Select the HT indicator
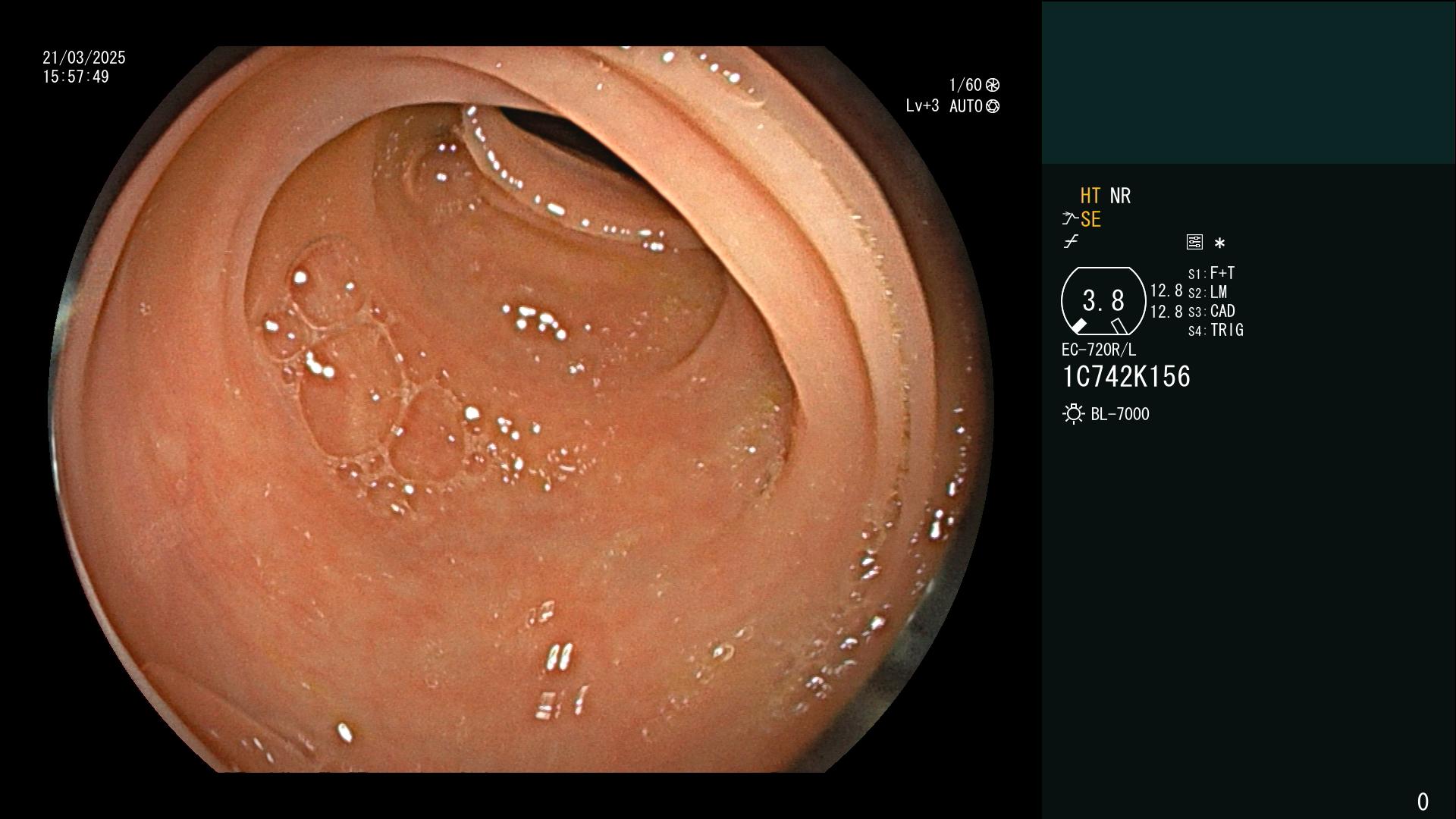Viewport: 1456px width, 819px height. tap(1090, 196)
